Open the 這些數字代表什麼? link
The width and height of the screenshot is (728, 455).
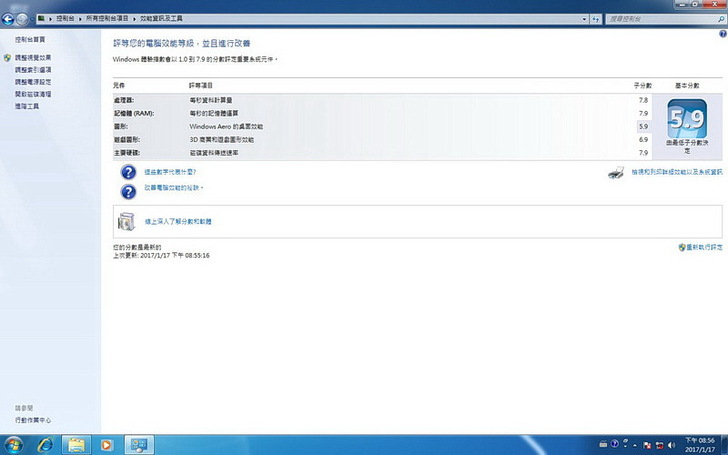[x=170, y=172]
